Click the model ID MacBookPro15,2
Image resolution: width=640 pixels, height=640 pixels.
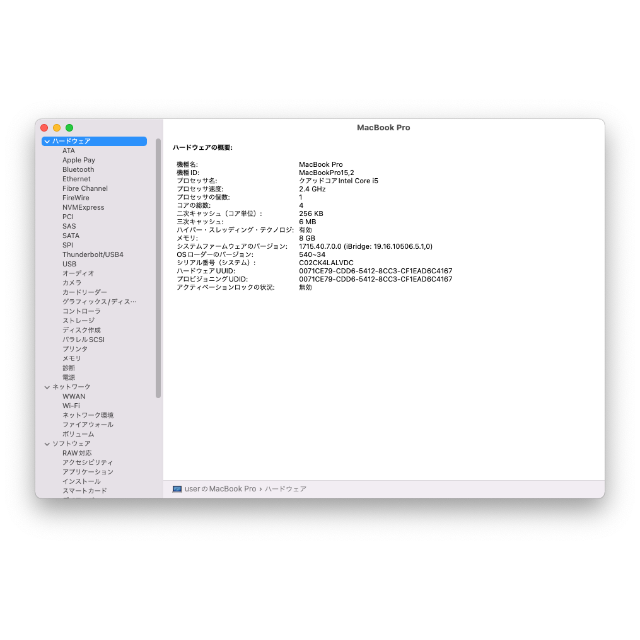point(326,173)
